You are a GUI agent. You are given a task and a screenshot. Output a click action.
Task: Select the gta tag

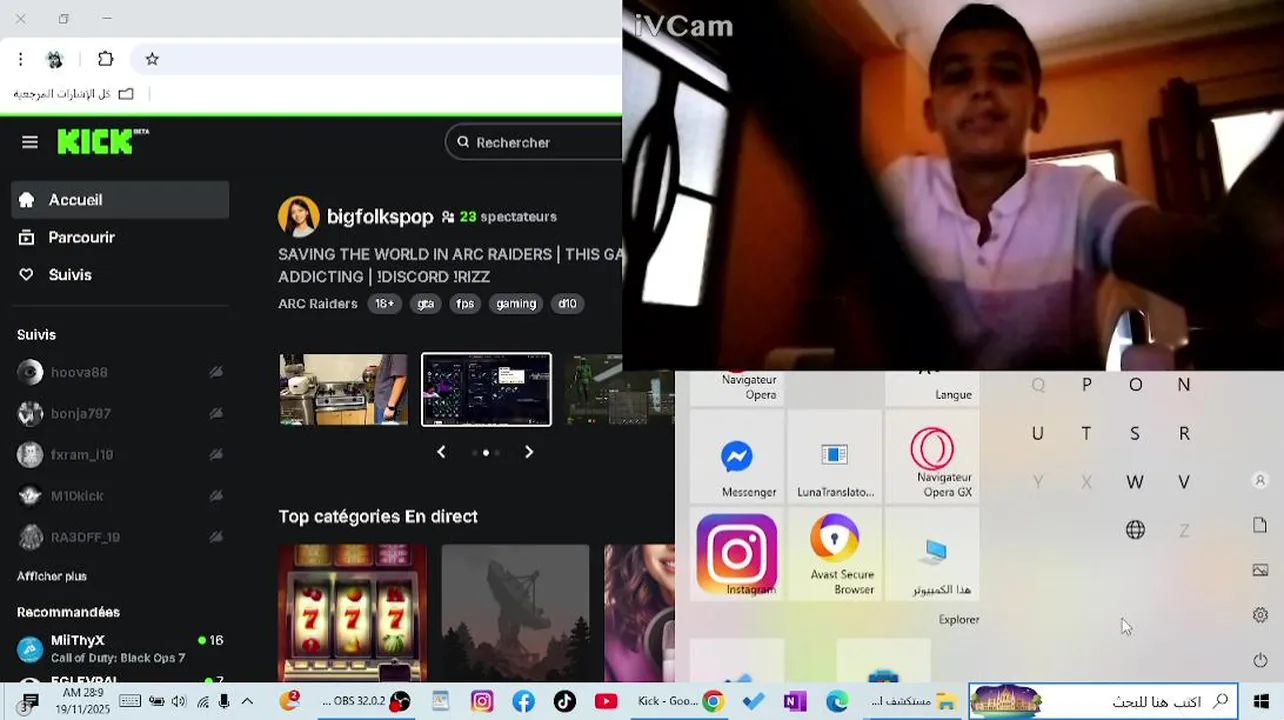[x=426, y=304]
